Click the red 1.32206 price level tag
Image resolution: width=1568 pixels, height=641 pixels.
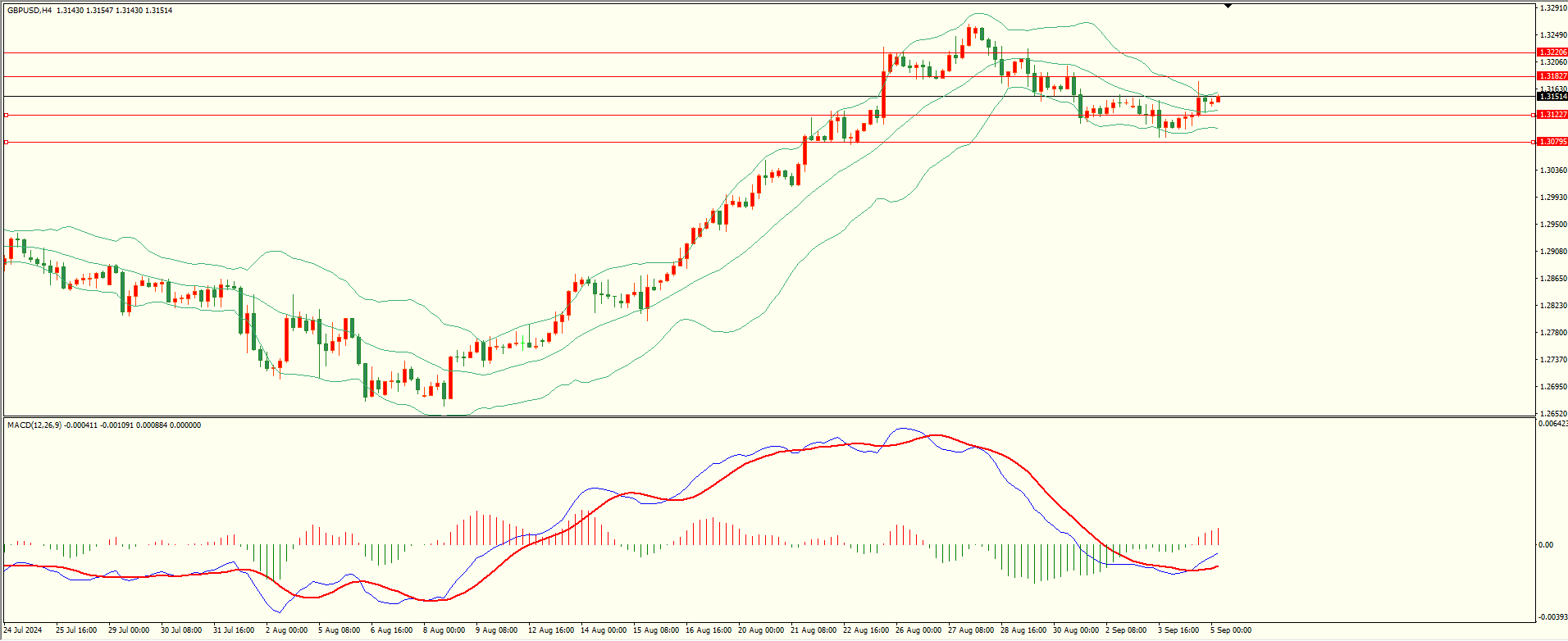[1552, 52]
